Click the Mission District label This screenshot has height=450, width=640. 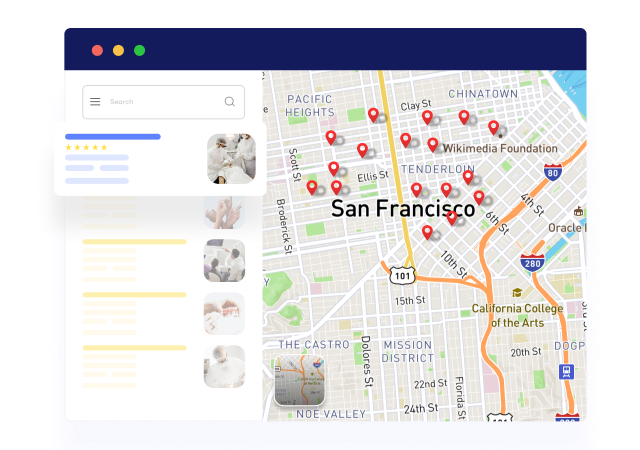point(408,352)
